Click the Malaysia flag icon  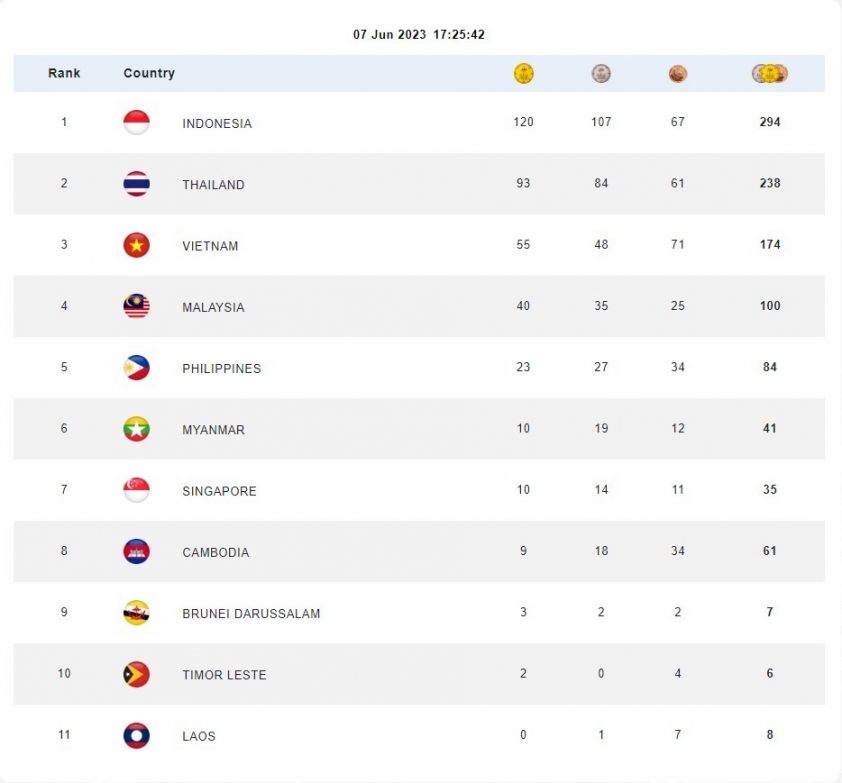click(x=136, y=306)
